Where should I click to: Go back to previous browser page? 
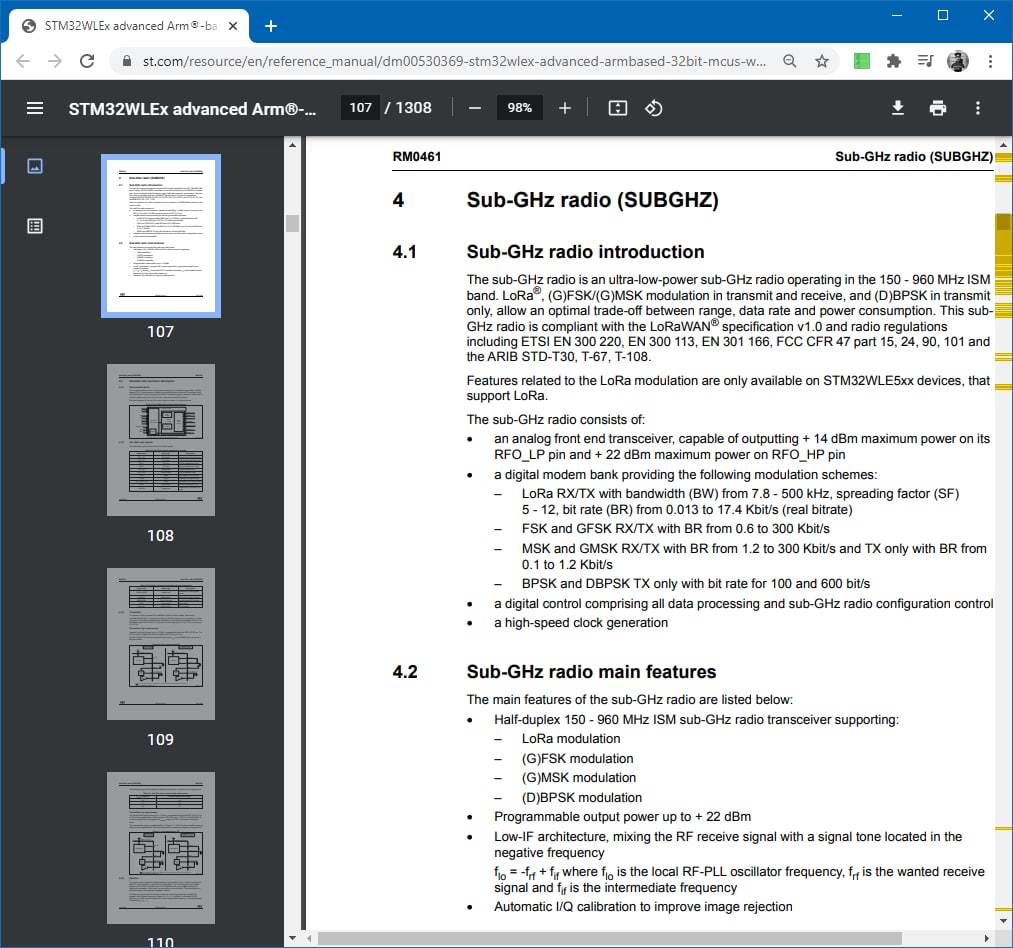(23, 61)
